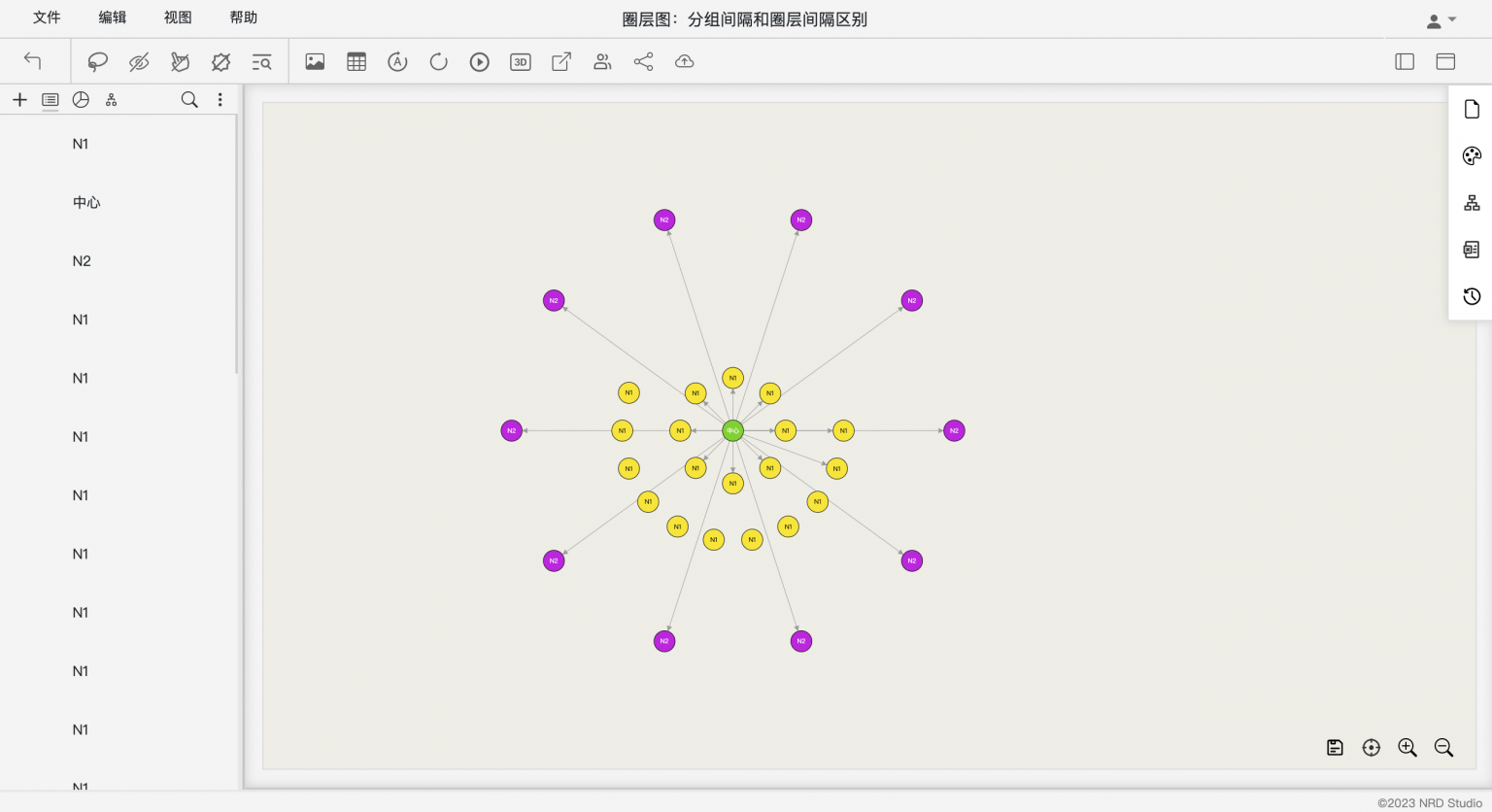This screenshot has height=812, width=1492.
Task: Open the 视图 menu
Action: [178, 17]
